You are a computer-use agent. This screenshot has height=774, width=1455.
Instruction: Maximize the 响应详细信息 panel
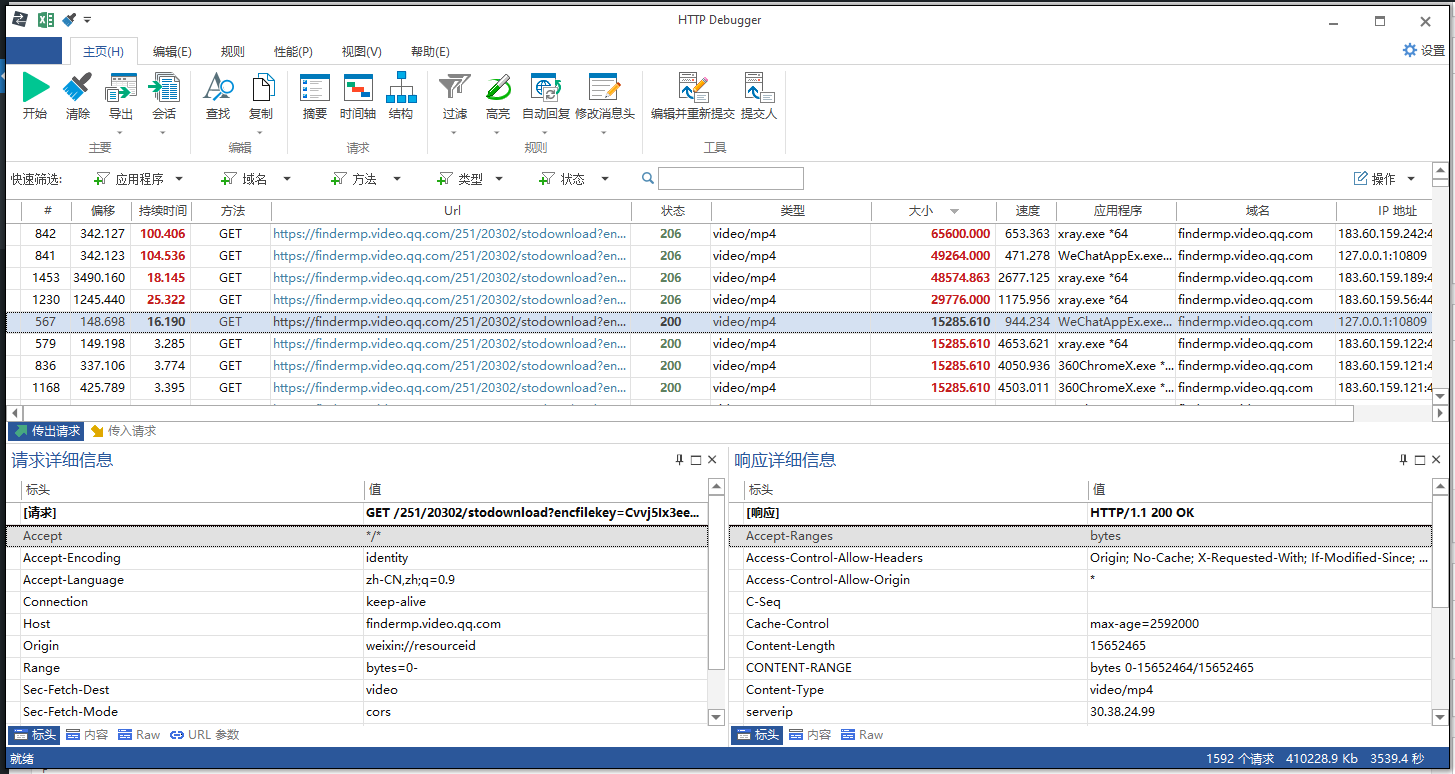pos(1420,460)
